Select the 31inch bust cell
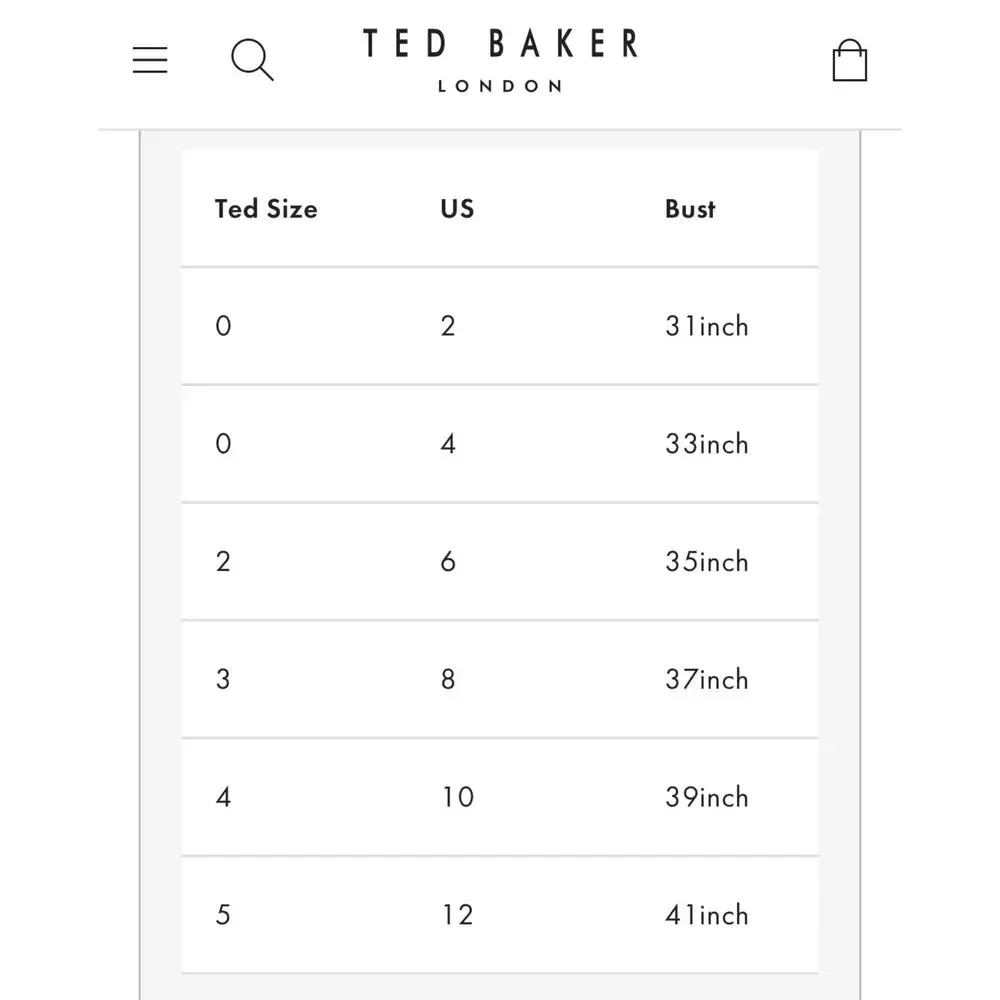 (707, 326)
